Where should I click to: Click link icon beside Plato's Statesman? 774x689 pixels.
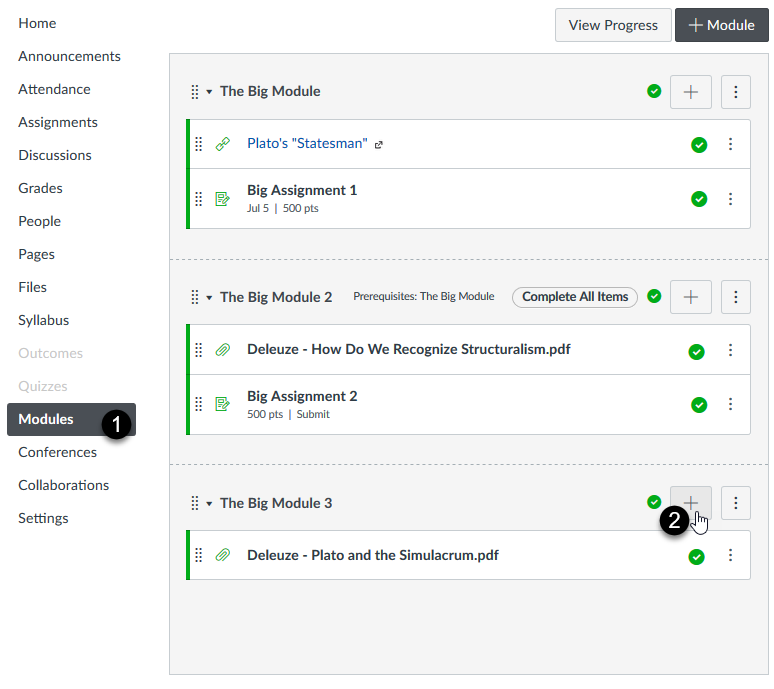223,144
